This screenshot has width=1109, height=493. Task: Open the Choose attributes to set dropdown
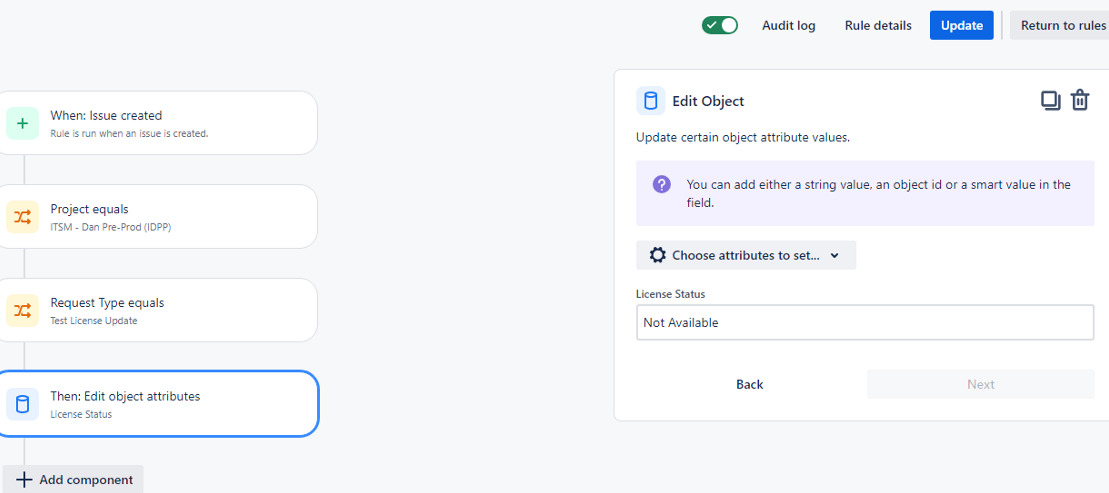point(746,255)
